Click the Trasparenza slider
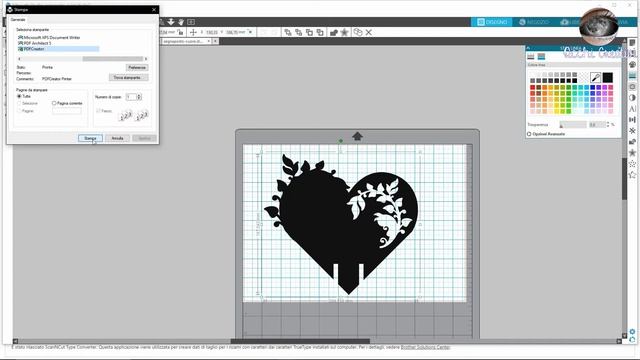Screen dimensions: 640x360 (573, 125)
